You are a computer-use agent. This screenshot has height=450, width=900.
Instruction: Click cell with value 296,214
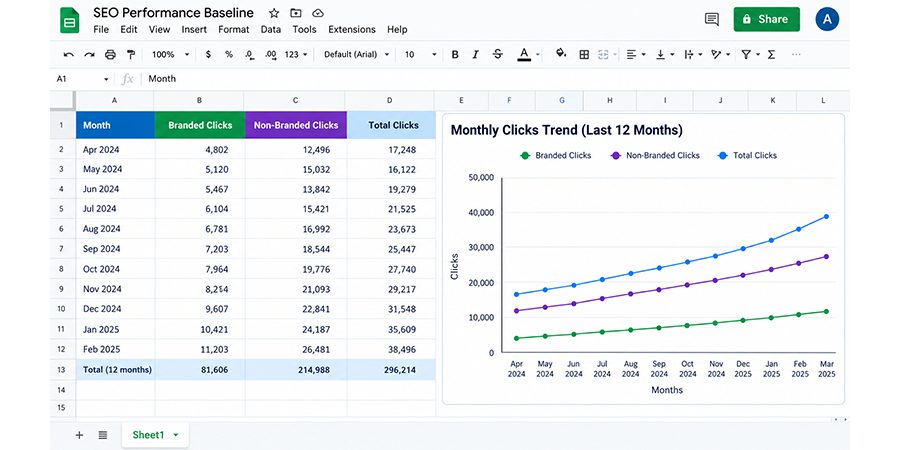pyautogui.click(x=391, y=370)
